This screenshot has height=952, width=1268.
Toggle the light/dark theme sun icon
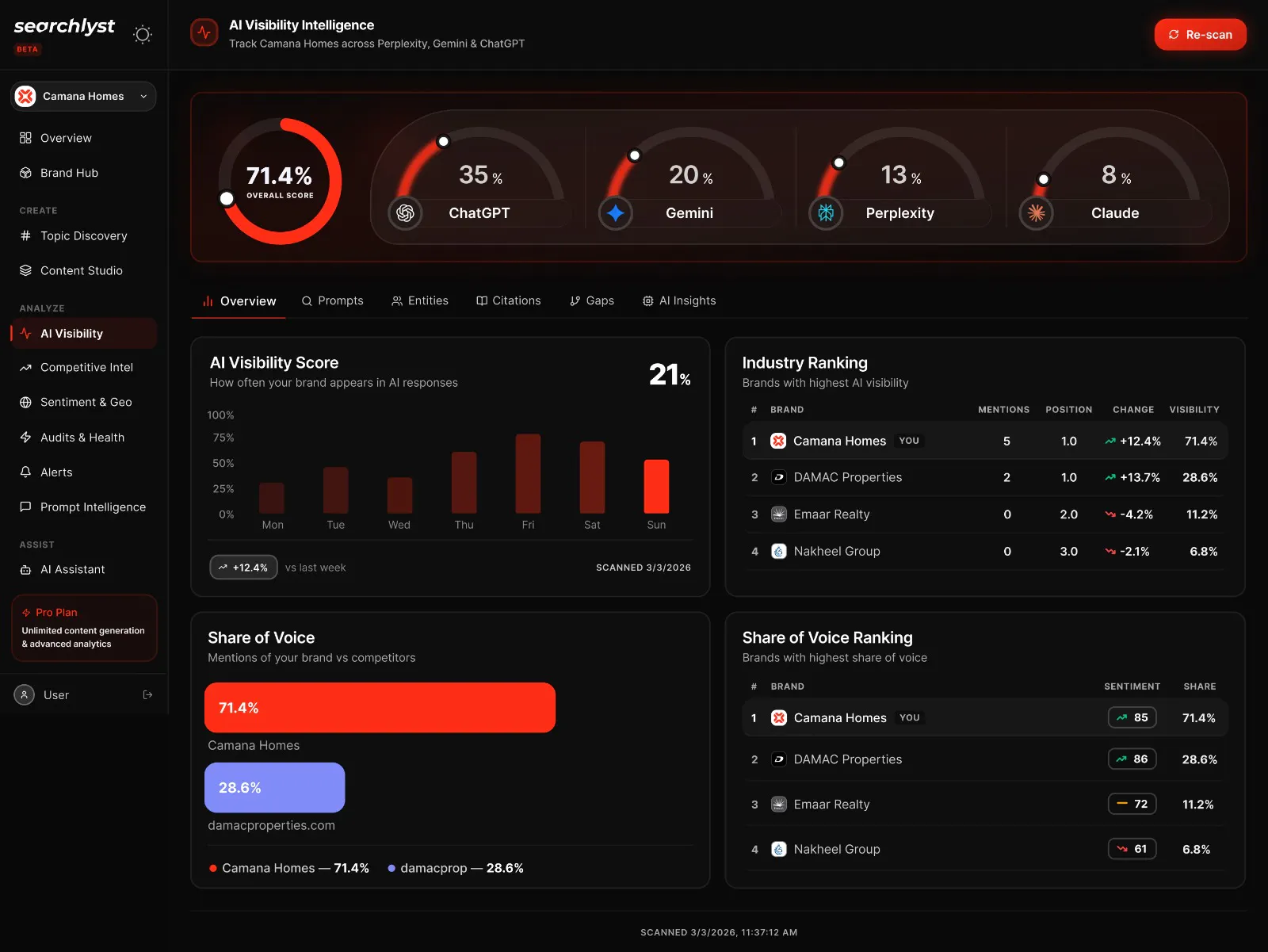[143, 34]
